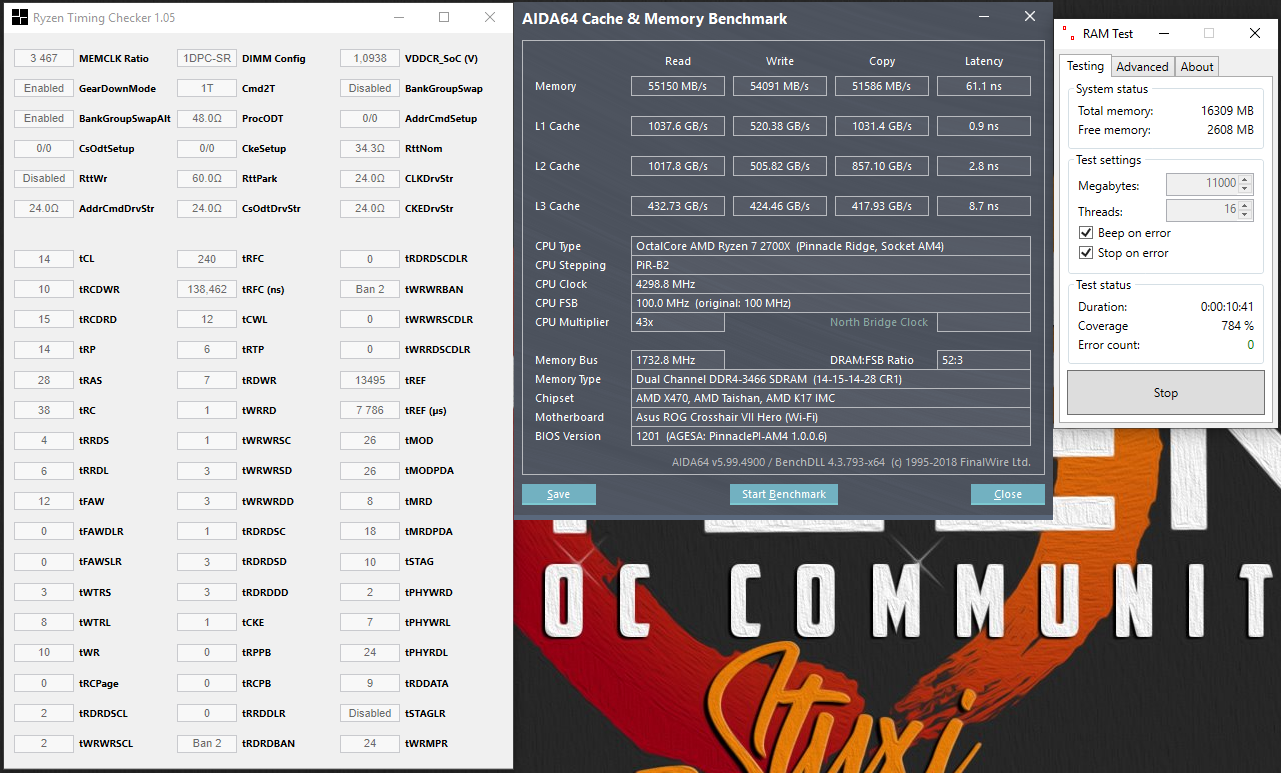1281x773 pixels.
Task: Click the Threads input field
Action: coord(1202,211)
